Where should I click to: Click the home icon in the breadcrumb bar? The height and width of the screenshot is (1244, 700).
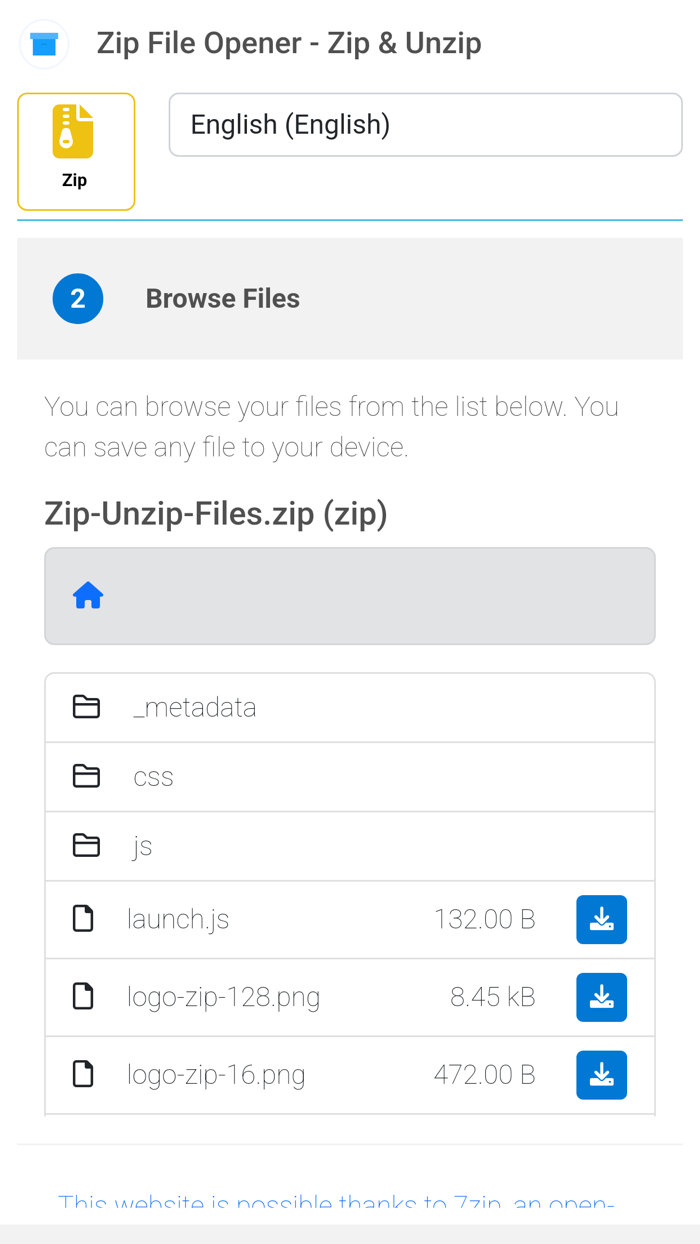tap(88, 595)
